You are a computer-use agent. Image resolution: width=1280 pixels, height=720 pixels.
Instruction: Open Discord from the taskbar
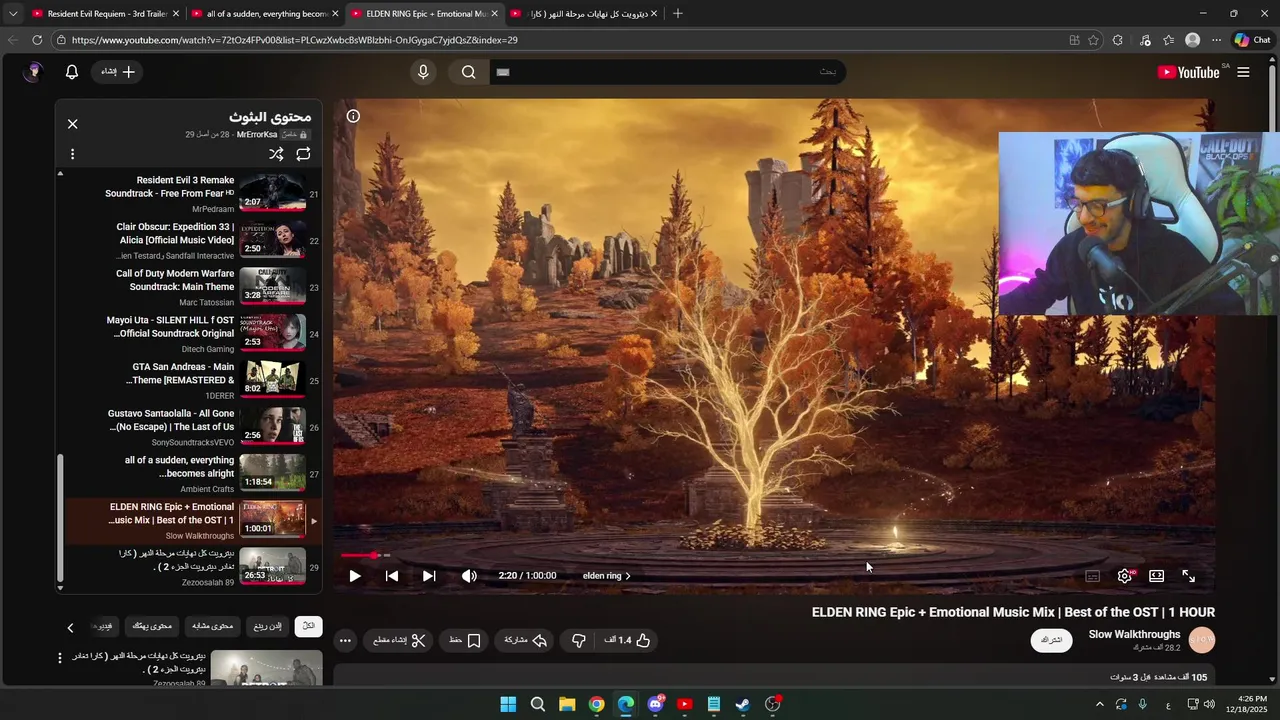656,704
